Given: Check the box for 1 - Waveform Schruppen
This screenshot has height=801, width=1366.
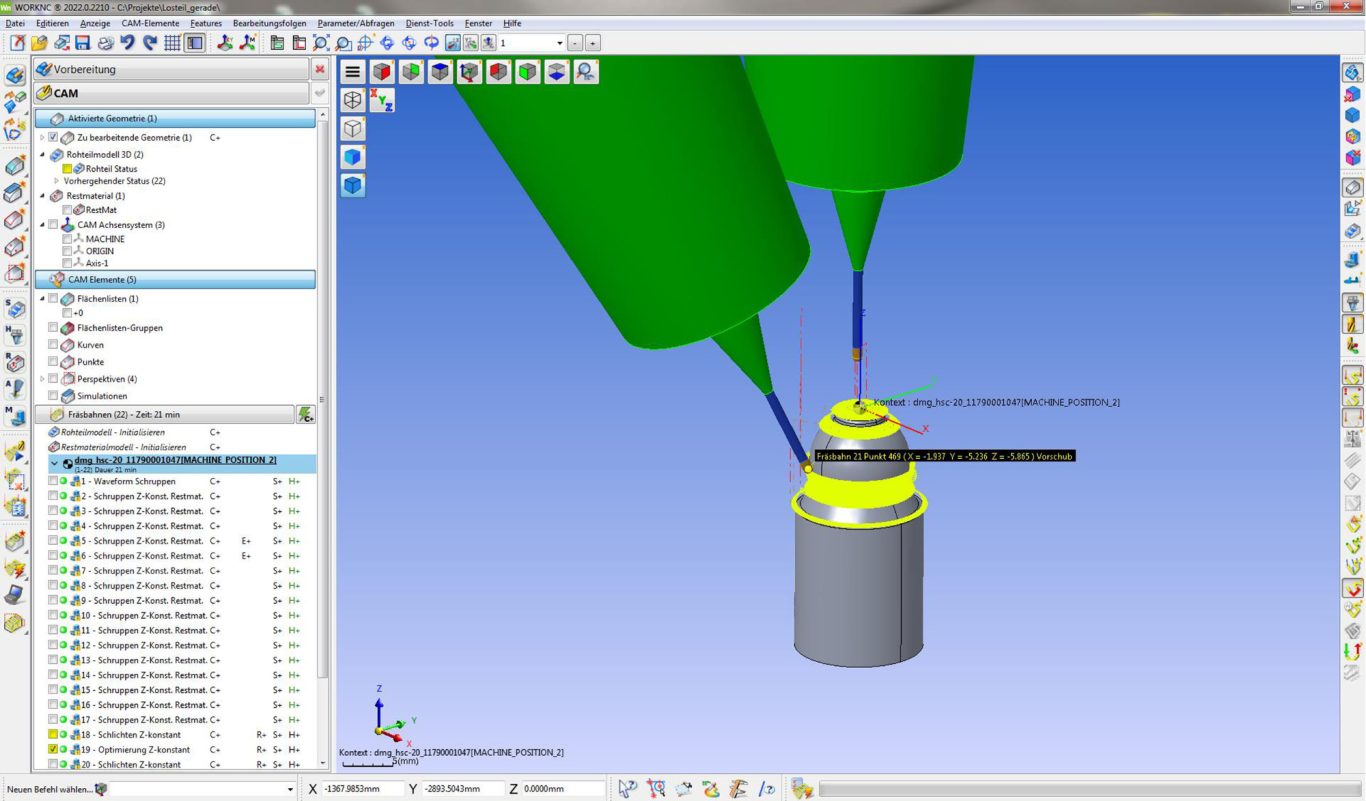Looking at the screenshot, I should tap(54, 481).
